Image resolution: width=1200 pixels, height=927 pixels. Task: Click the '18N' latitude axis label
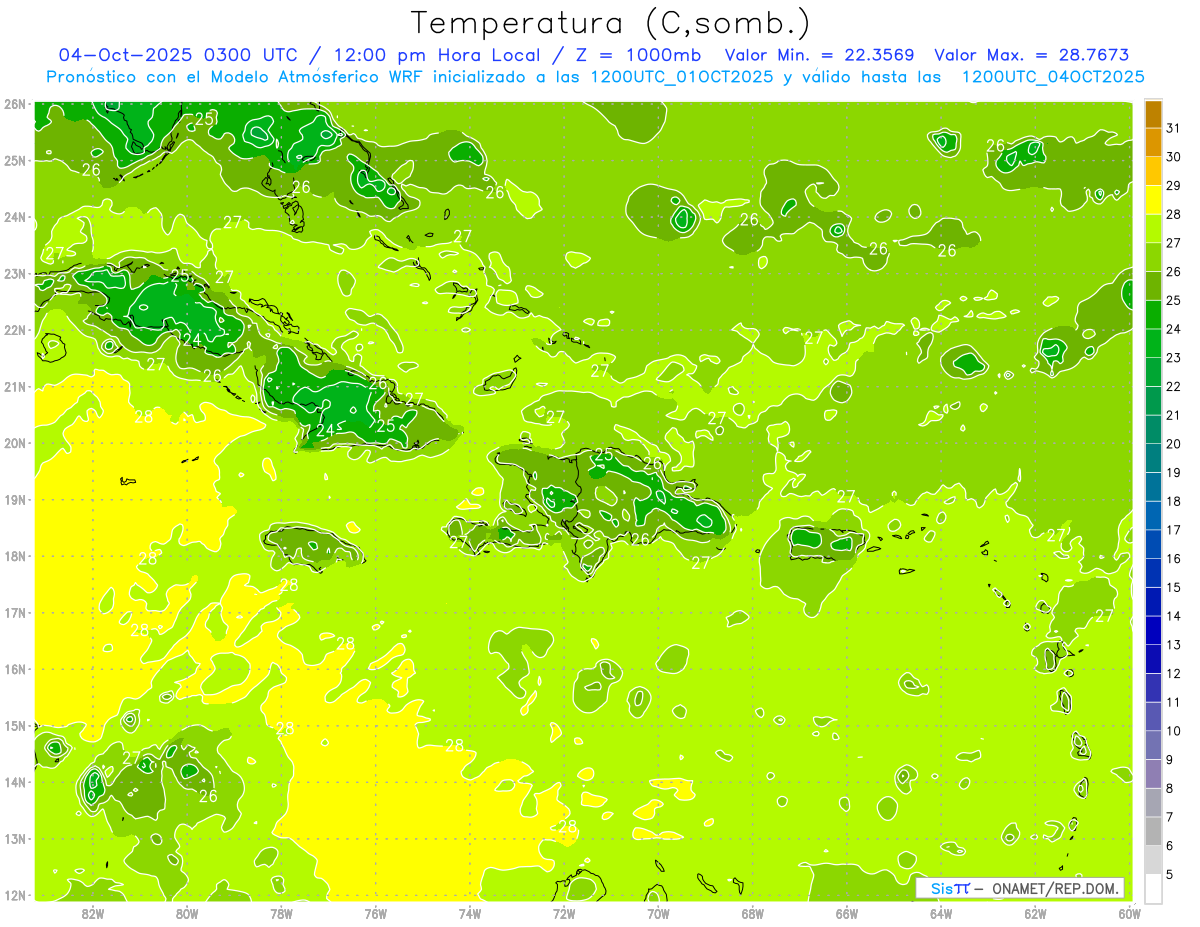pyautogui.click(x=15, y=556)
